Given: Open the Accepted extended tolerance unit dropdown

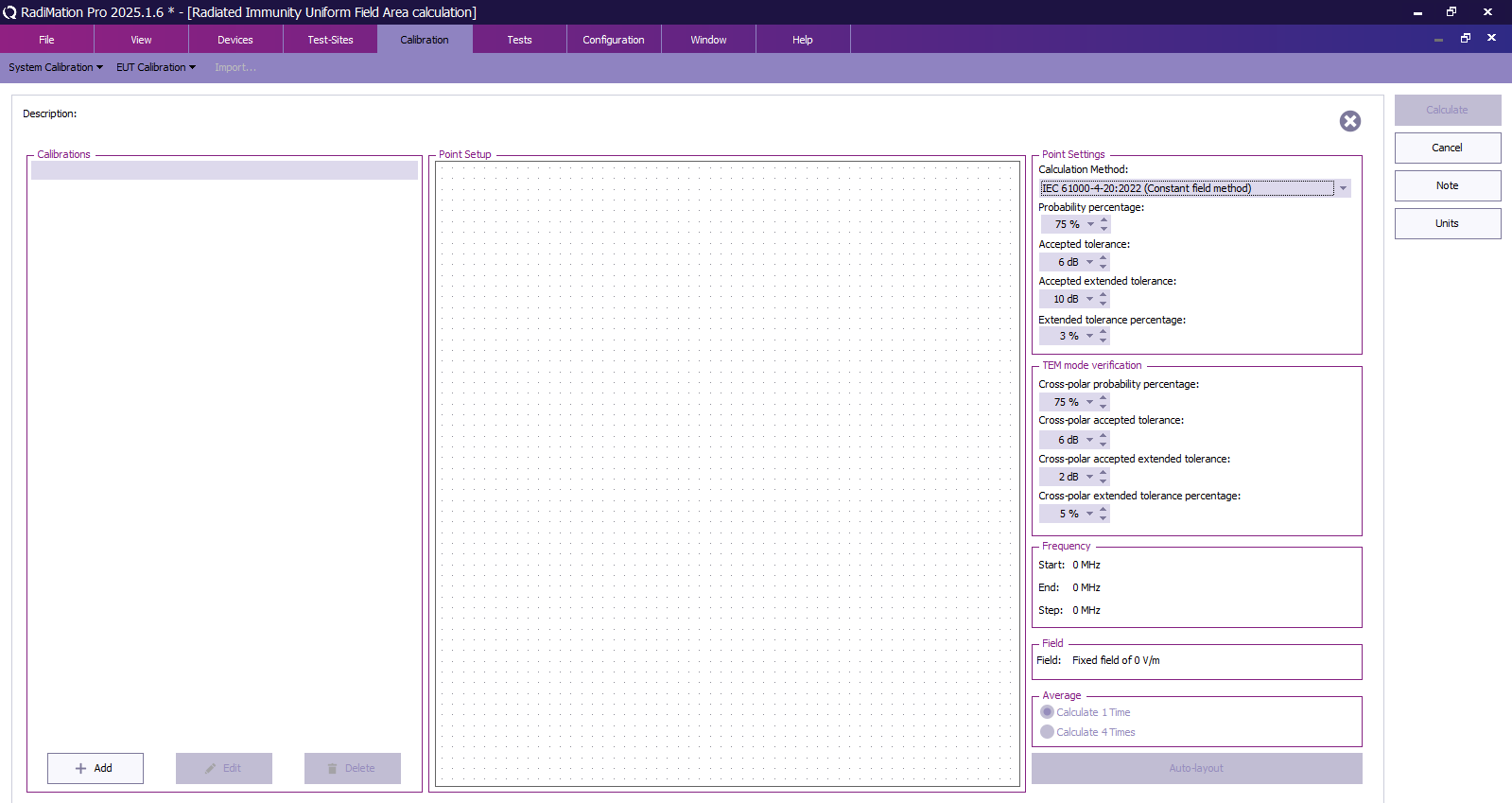Looking at the screenshot, I should (1089, 299).
